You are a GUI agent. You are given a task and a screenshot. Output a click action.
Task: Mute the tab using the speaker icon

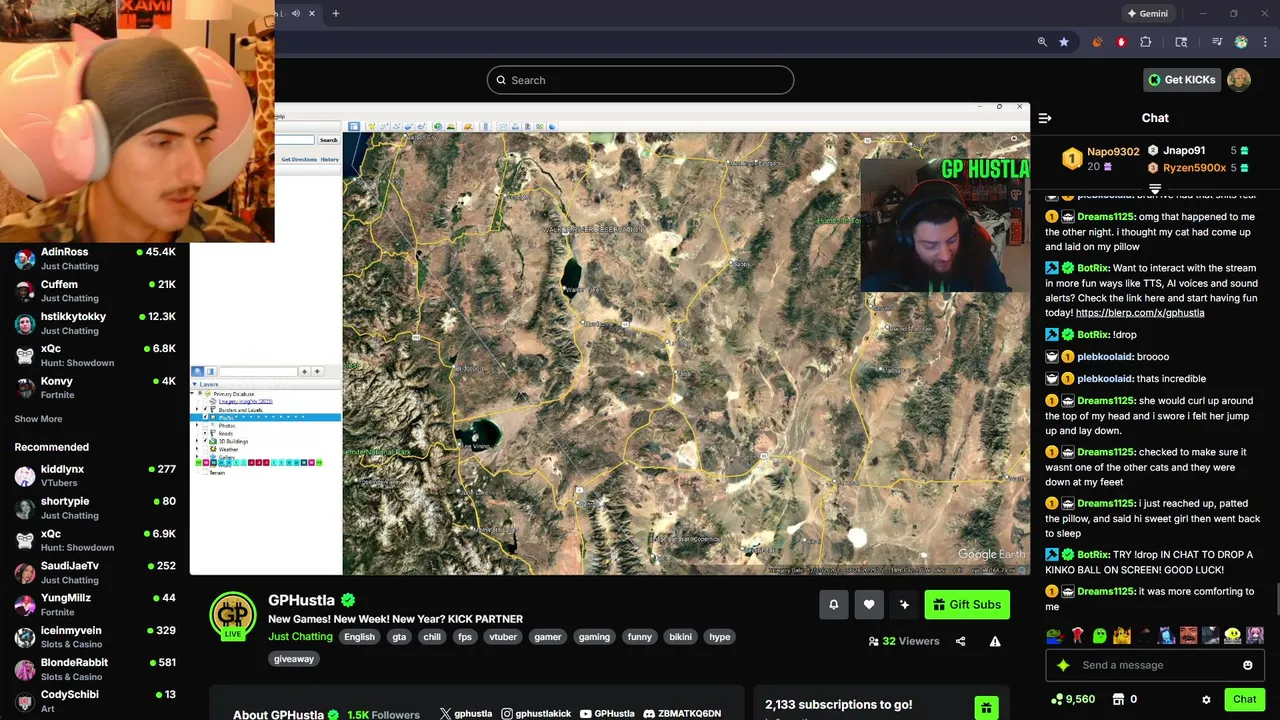click(x=295, y=13)
